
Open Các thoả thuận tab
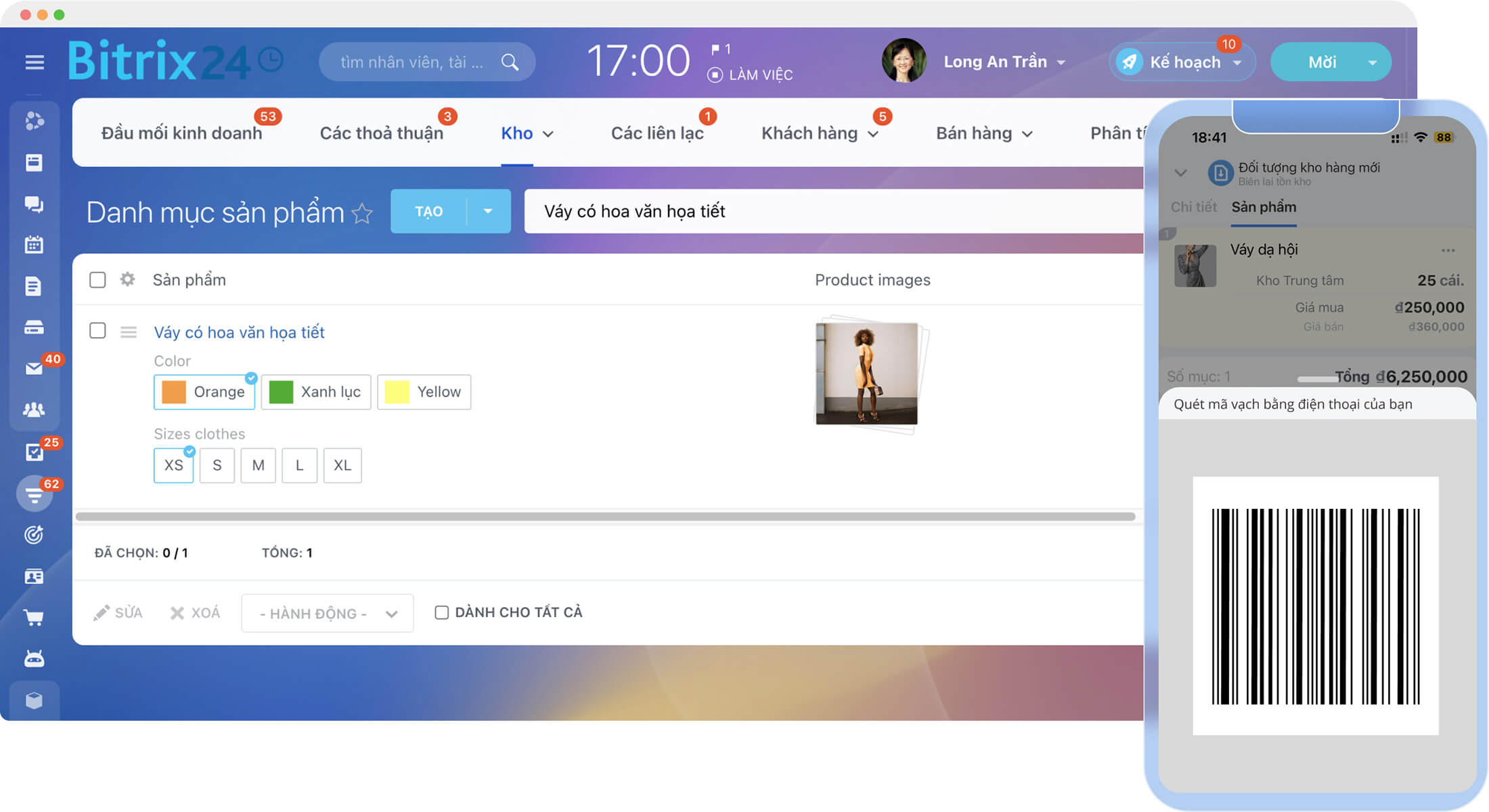click(382, 133)
